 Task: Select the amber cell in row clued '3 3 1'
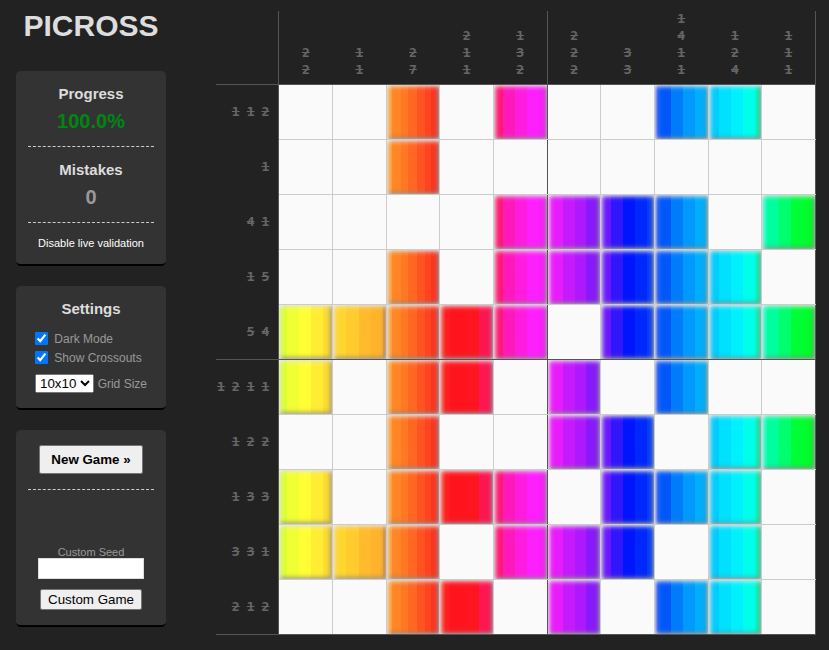(x=359, y=552)
